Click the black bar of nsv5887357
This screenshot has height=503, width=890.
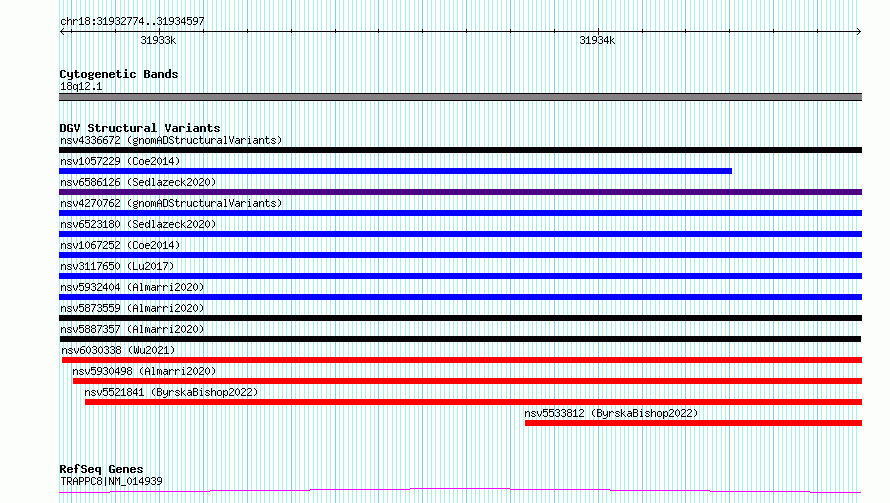coord(460,339)
